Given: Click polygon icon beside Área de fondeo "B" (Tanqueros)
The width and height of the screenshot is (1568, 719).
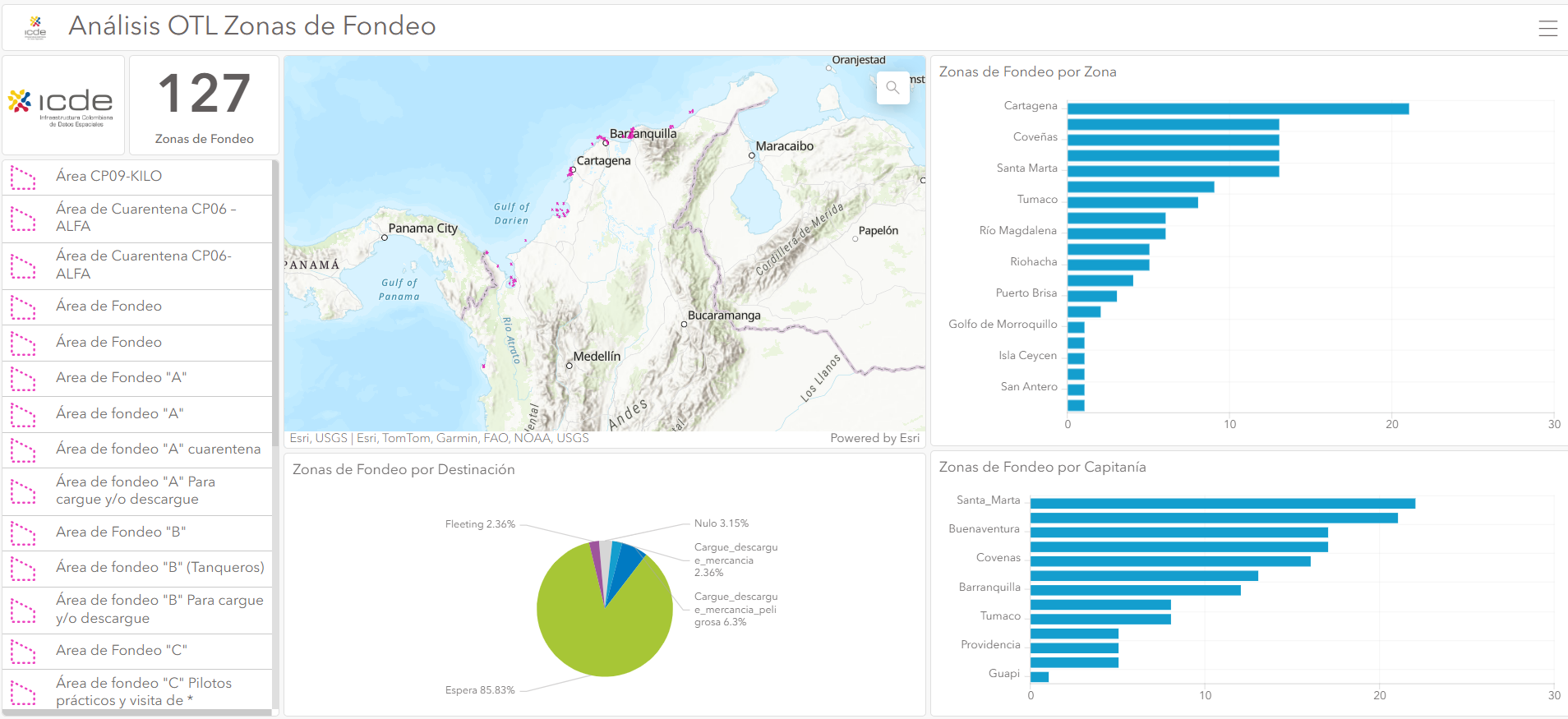Looking at the screenshot, I should 23,569.
